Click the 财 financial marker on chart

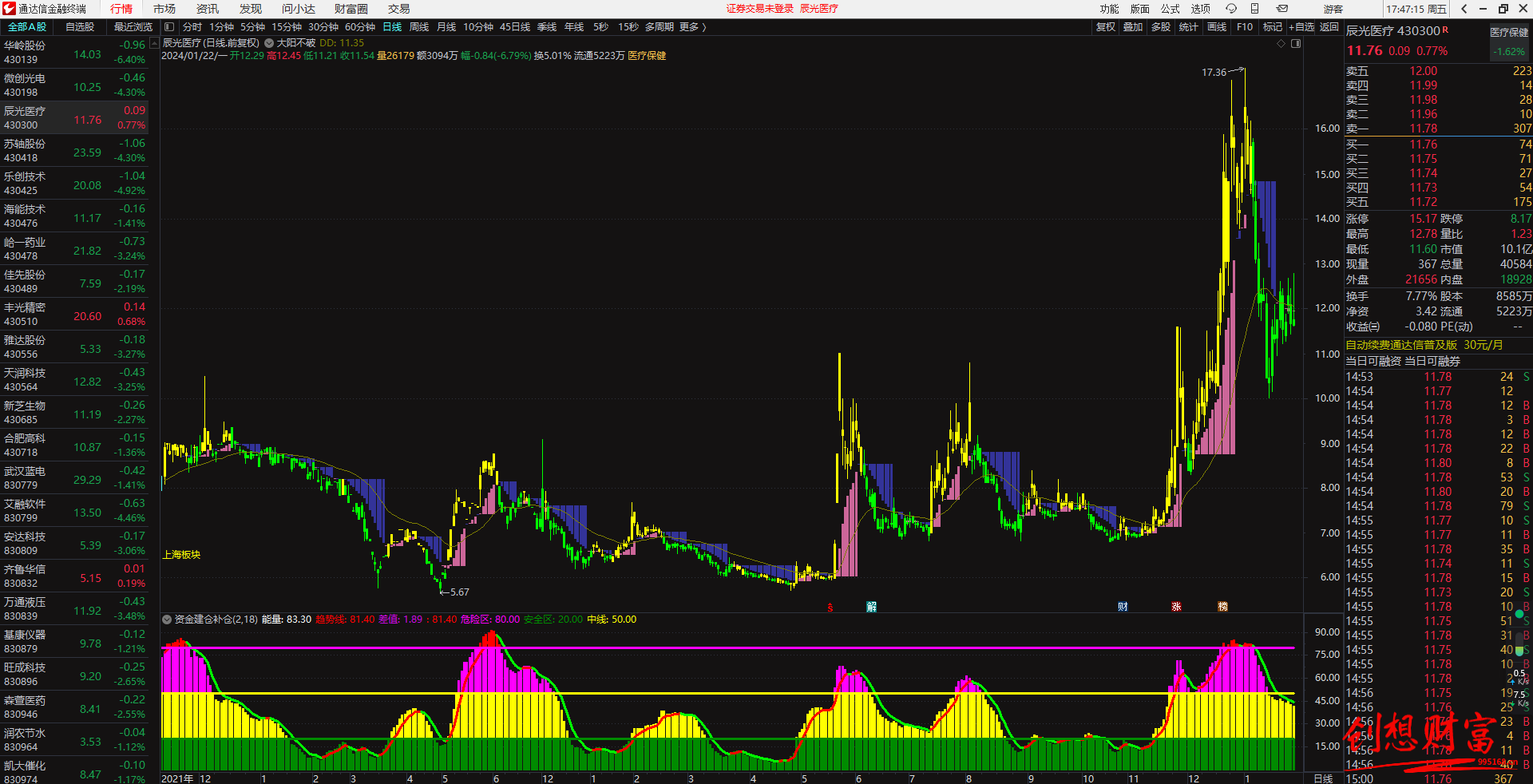point(1123,607)
